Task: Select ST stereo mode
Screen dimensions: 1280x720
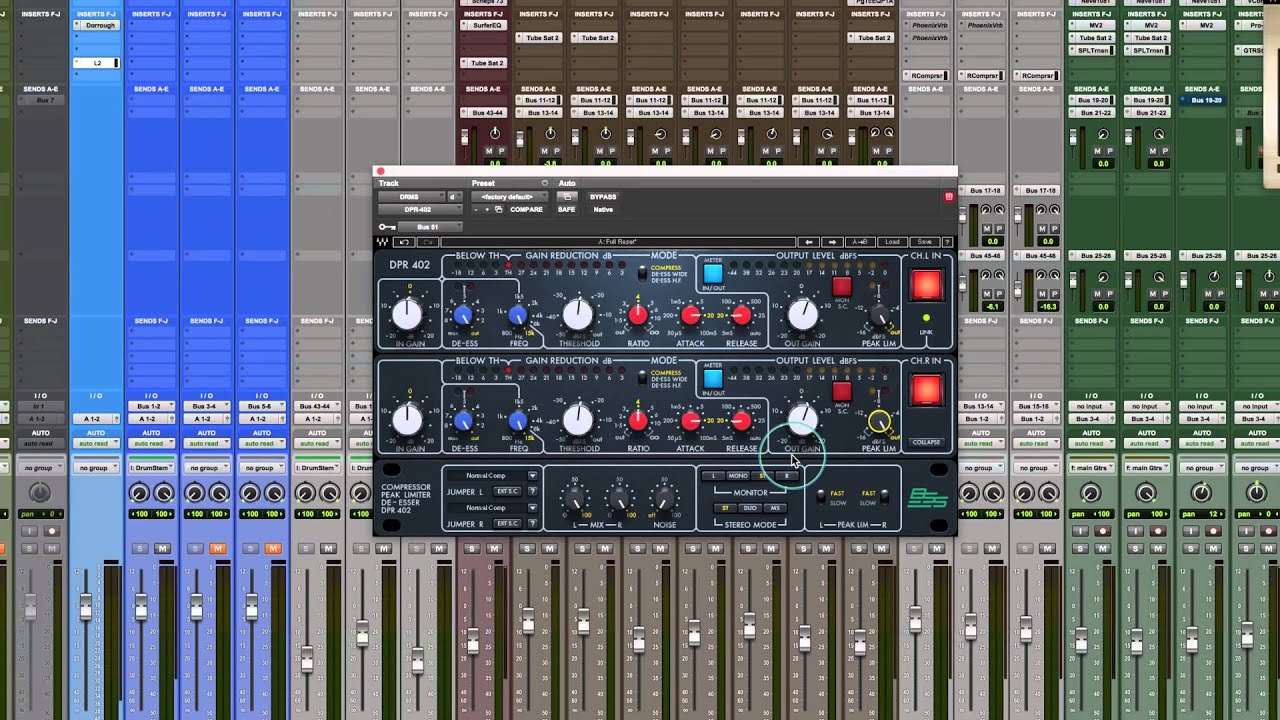Action: pyautogui.click(x=726, y=508)
